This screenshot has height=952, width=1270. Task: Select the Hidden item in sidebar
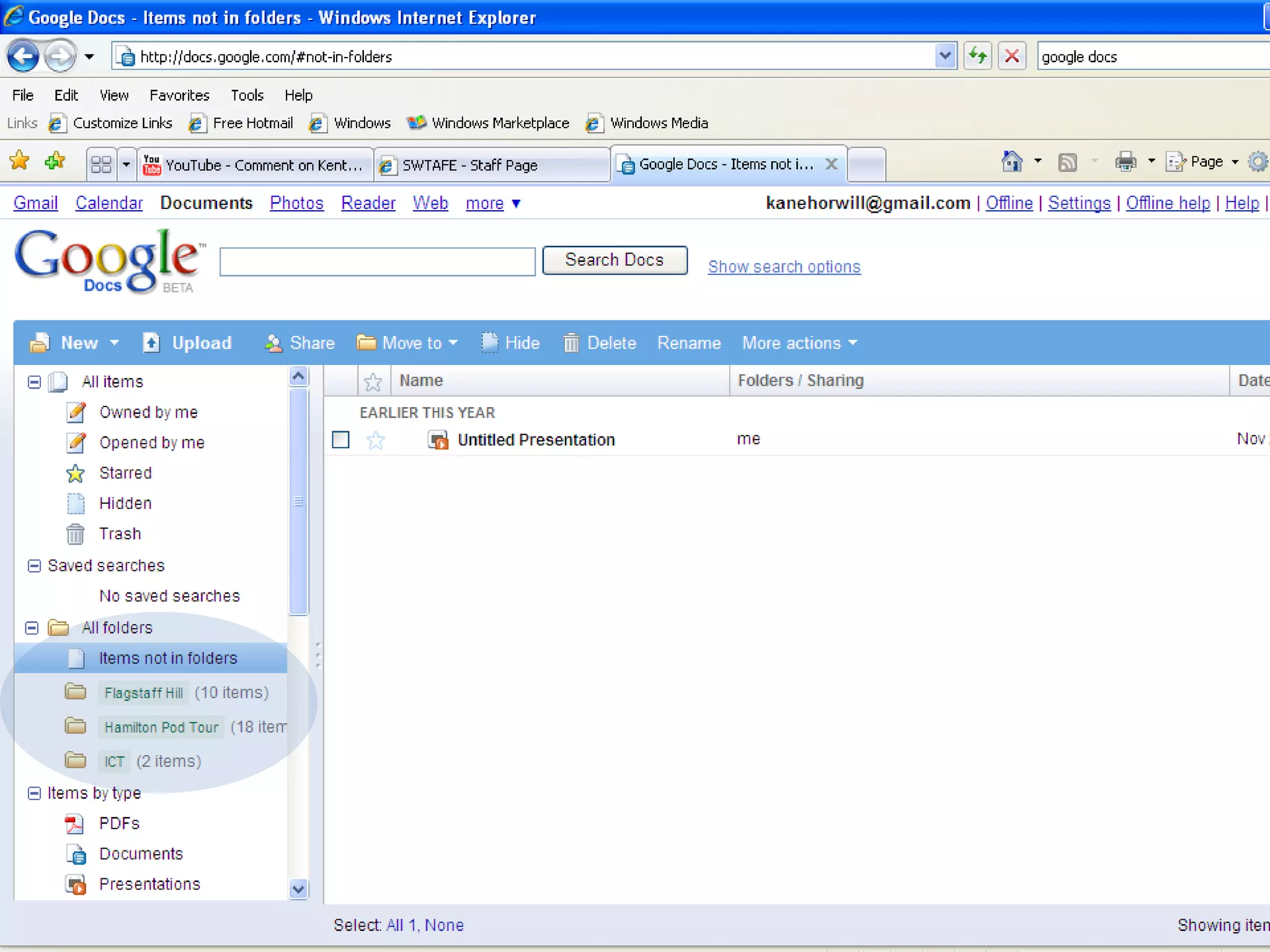tap(125, 503)
